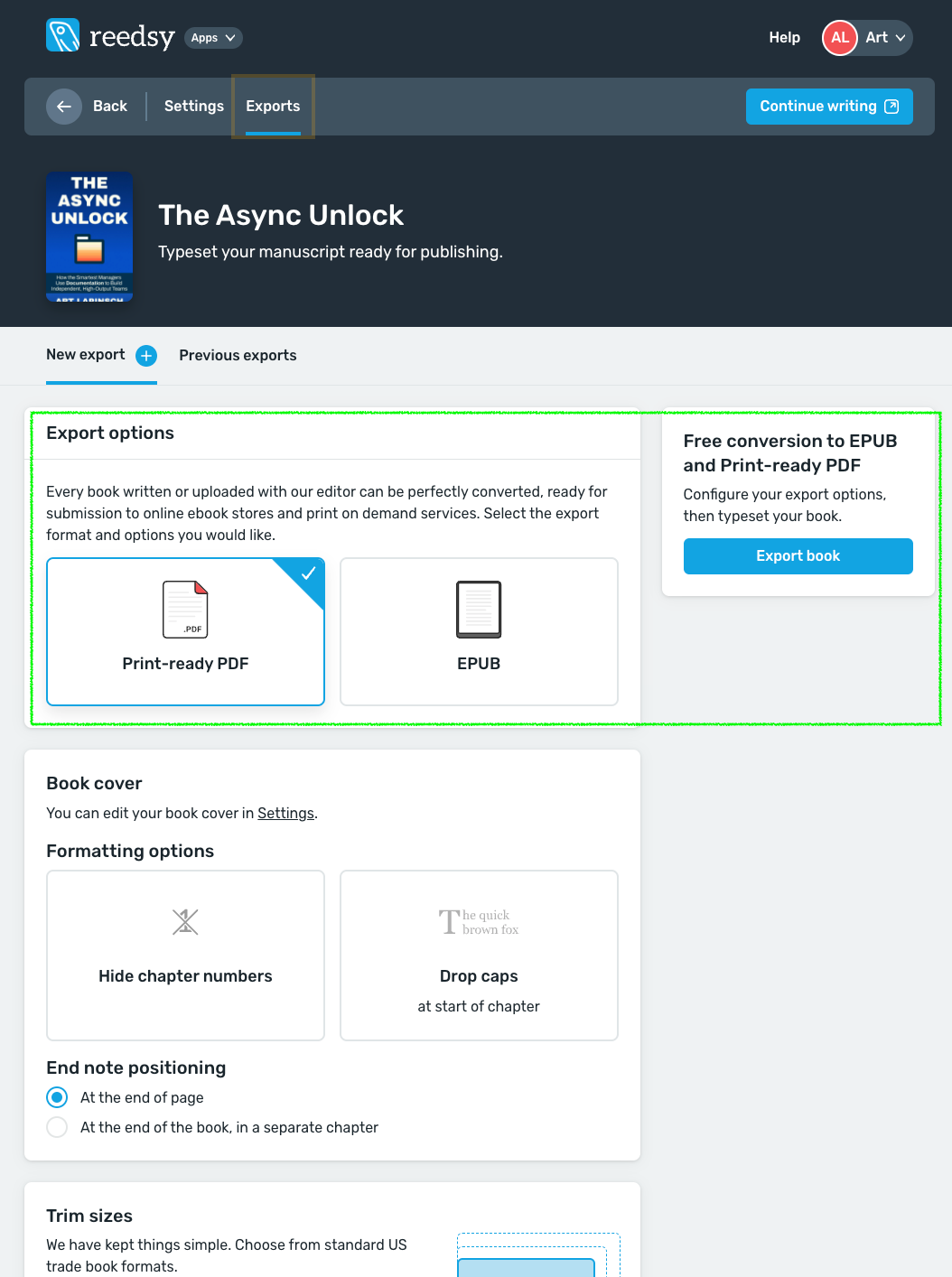Follow the Settings link under Book cover
Viewport: 952px width, 1277px height.
[286, 814]
